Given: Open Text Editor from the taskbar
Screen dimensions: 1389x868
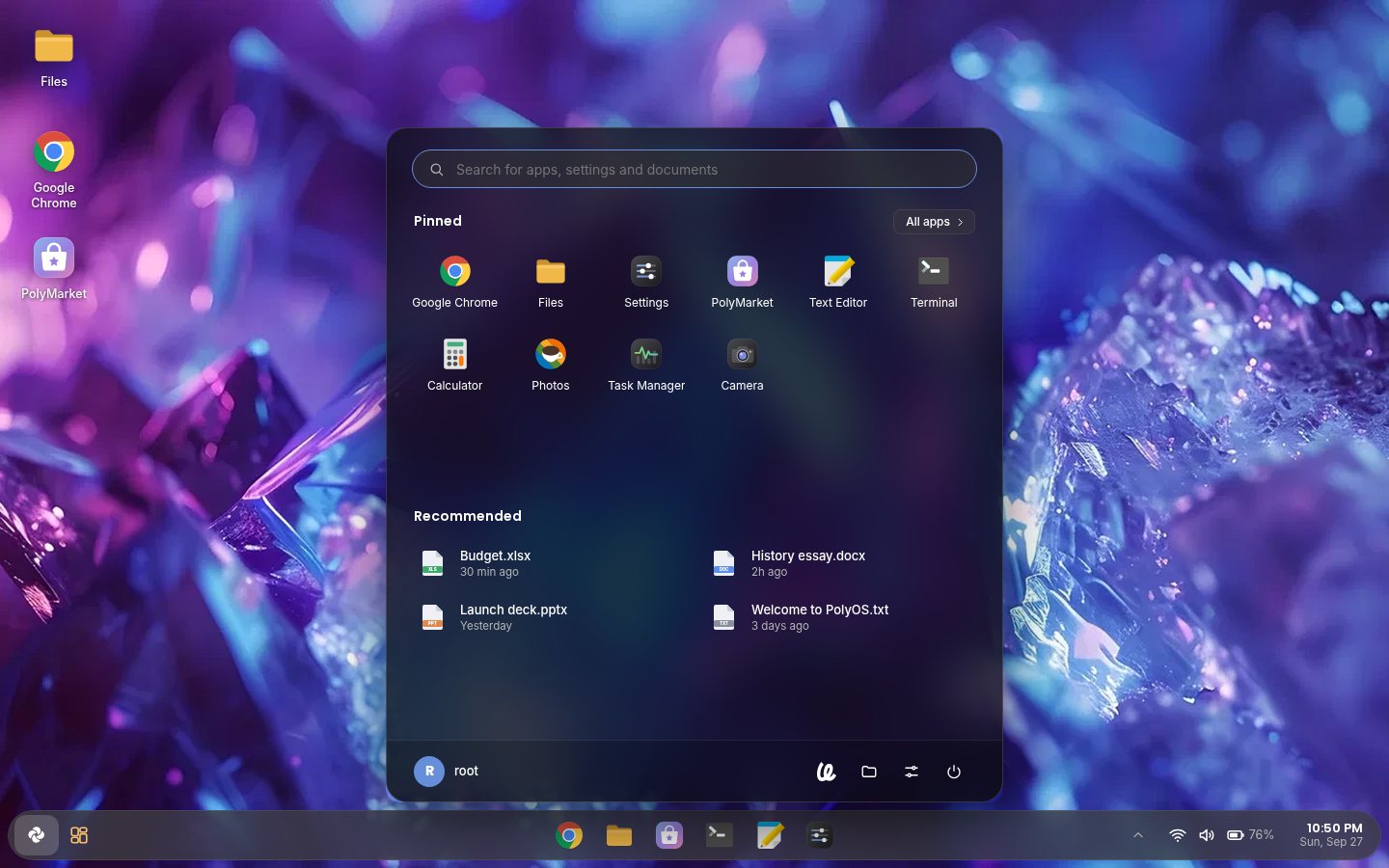Looking at the screenshot, I should click(x=770, y=835).
